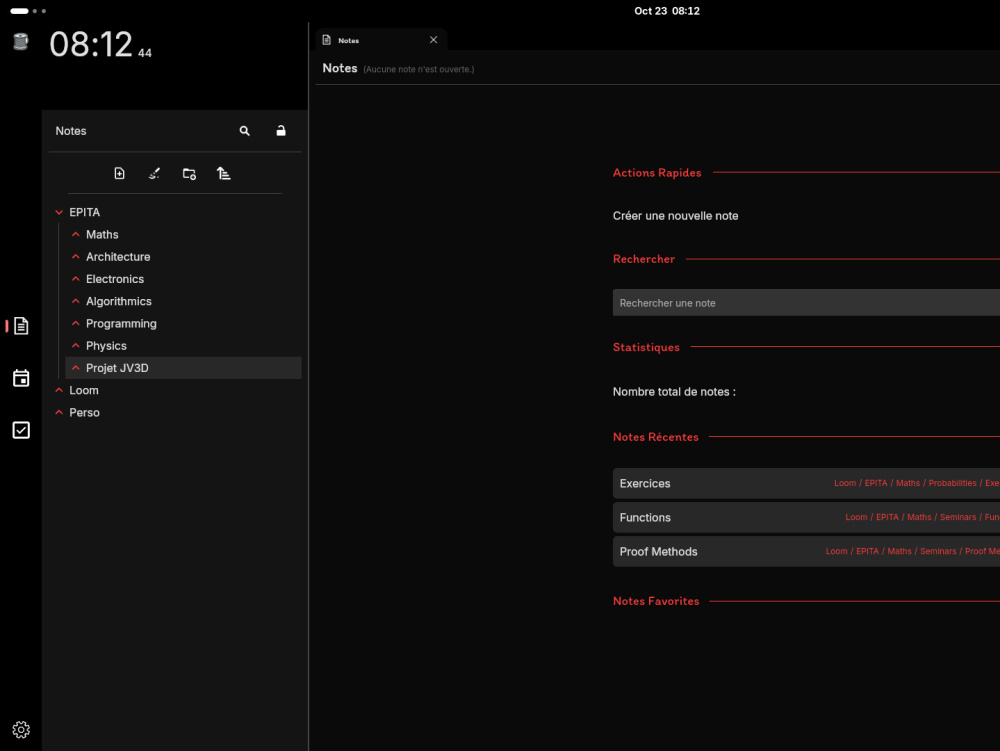The height and width of the screenshot is (751, 1000).
Task: Click the workspace indicator pill in top bar
Action: [x=19, y=11]
